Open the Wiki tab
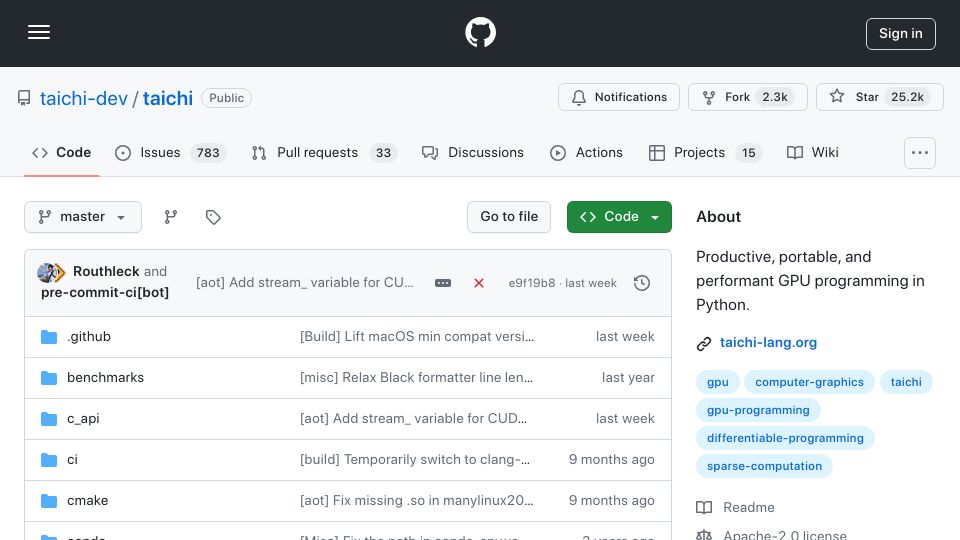 tap(812, 152)
